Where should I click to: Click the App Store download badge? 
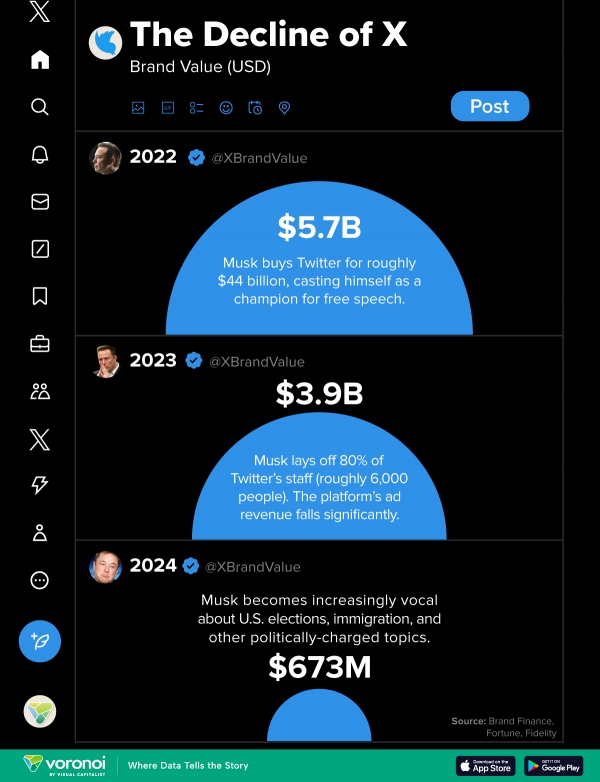pos(485,766)
